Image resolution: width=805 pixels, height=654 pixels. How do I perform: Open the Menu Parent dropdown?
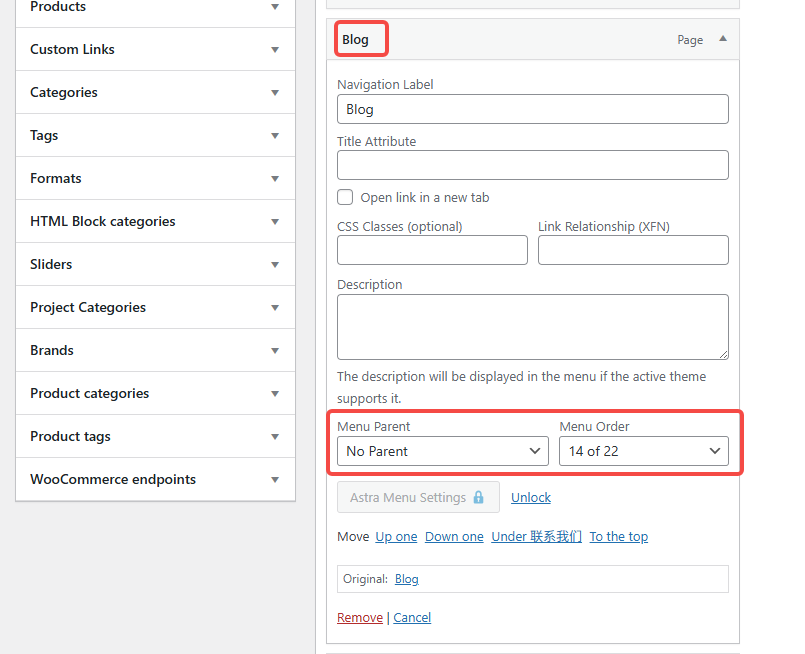coord(442,451)
